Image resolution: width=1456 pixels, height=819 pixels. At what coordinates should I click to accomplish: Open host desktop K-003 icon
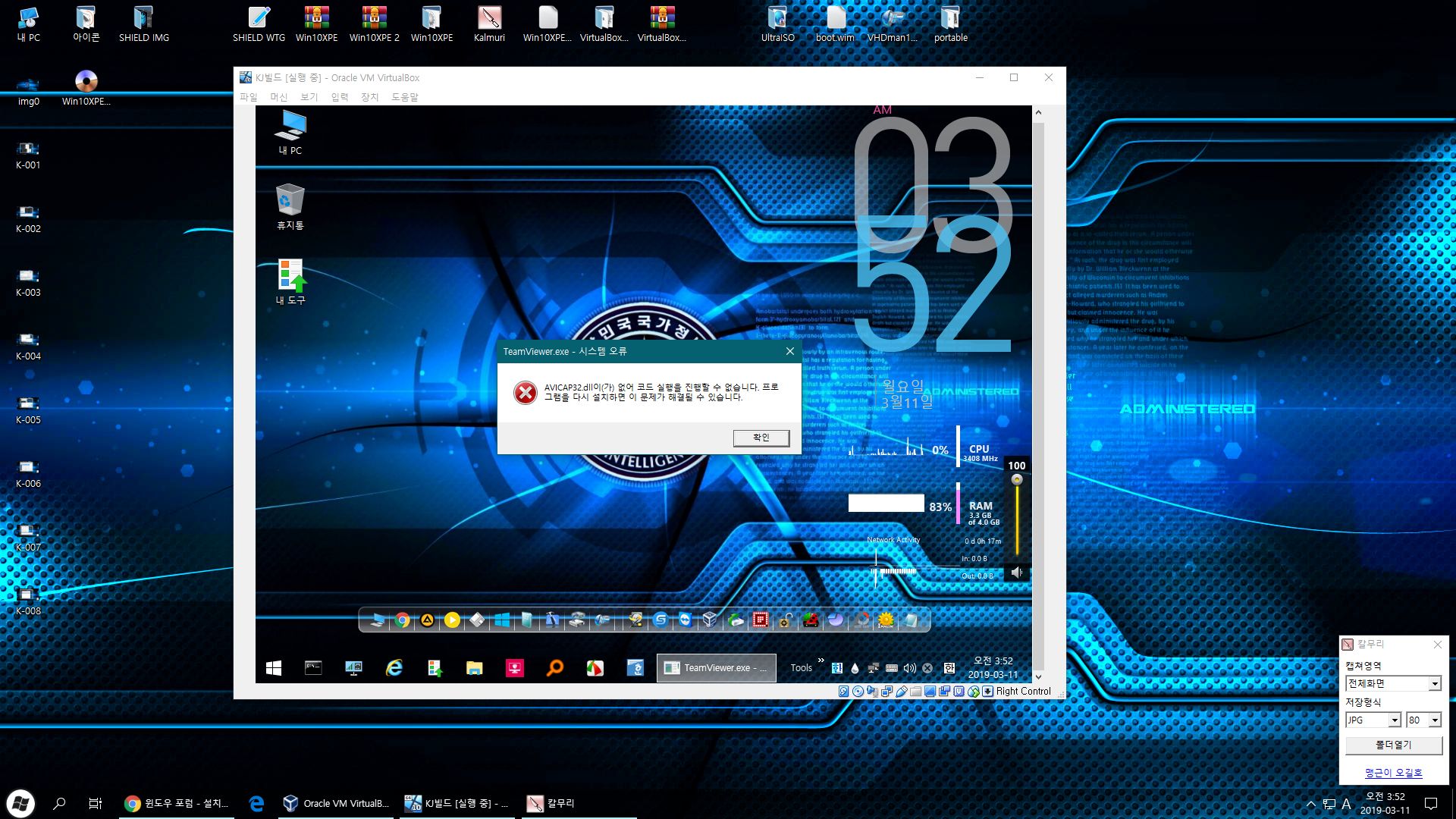[28, 282]
